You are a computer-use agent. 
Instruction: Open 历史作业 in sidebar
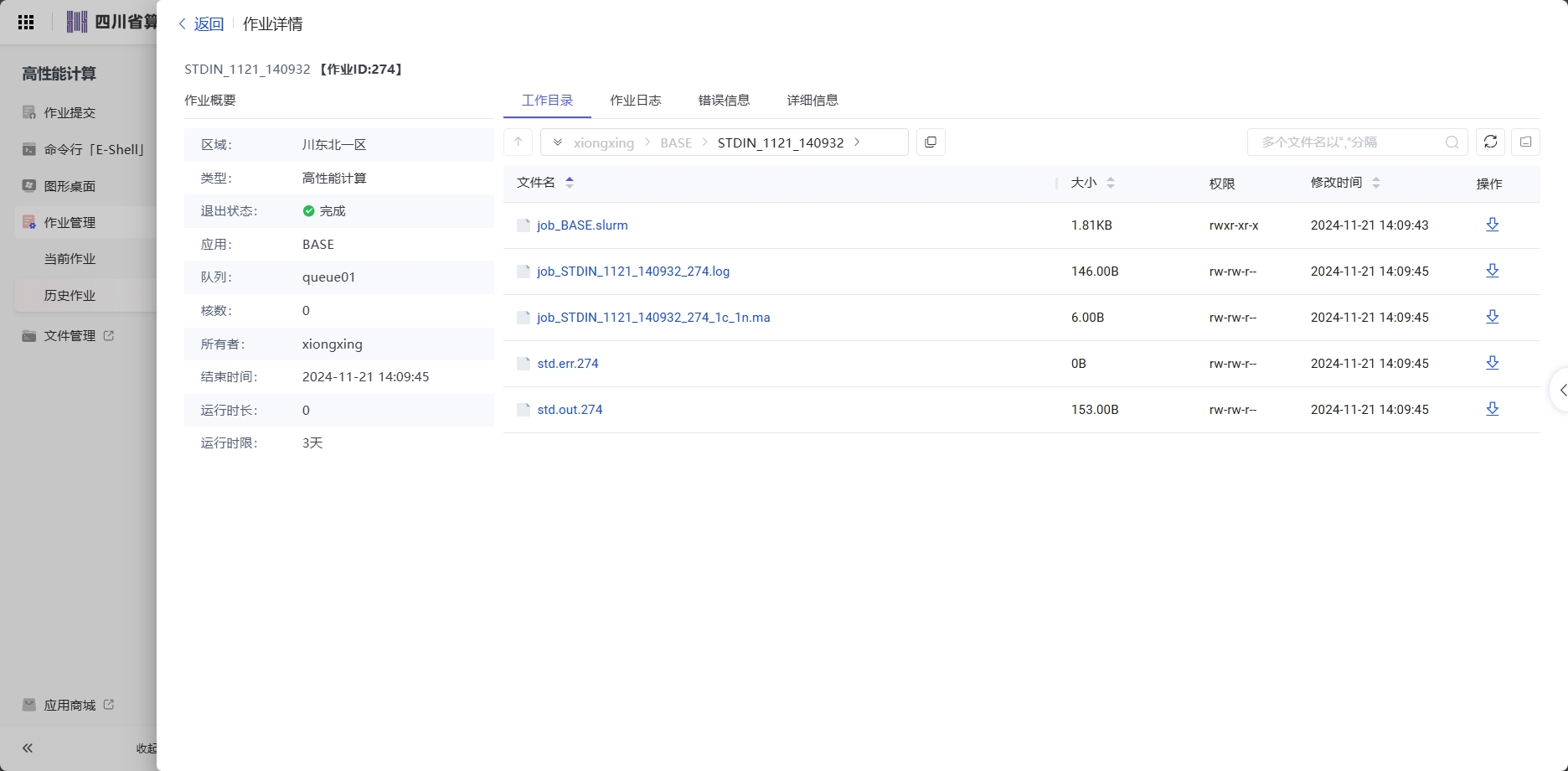coord(70,296)
